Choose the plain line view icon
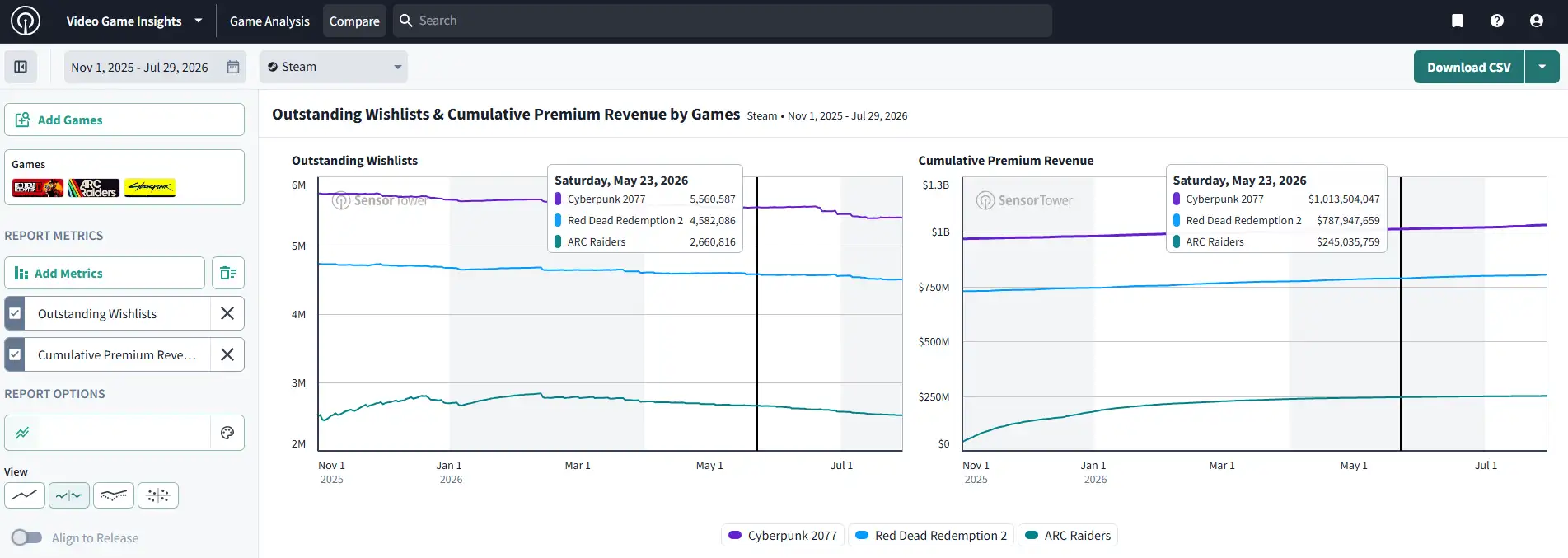The height and width of the screenshot is (558, 1568). (25, 495)
